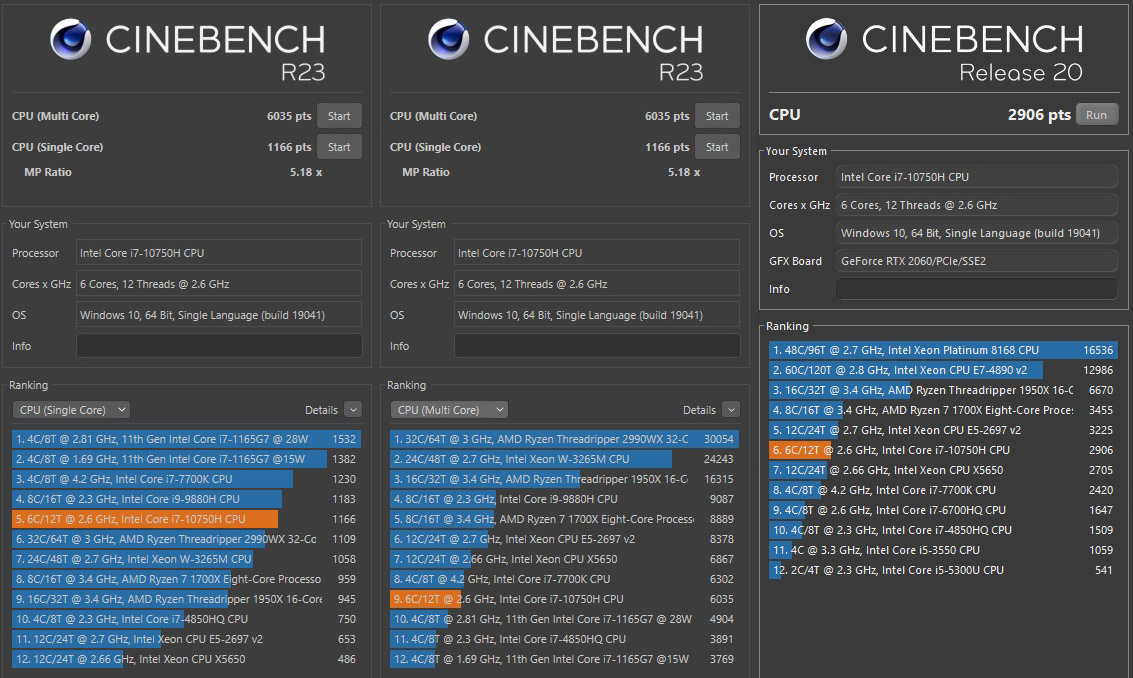The image size is (1133, 678).
Task: Select the Xeon Platinum 8168 row scoring 16536
Action: pyautogui.click(x=943, y=350)
